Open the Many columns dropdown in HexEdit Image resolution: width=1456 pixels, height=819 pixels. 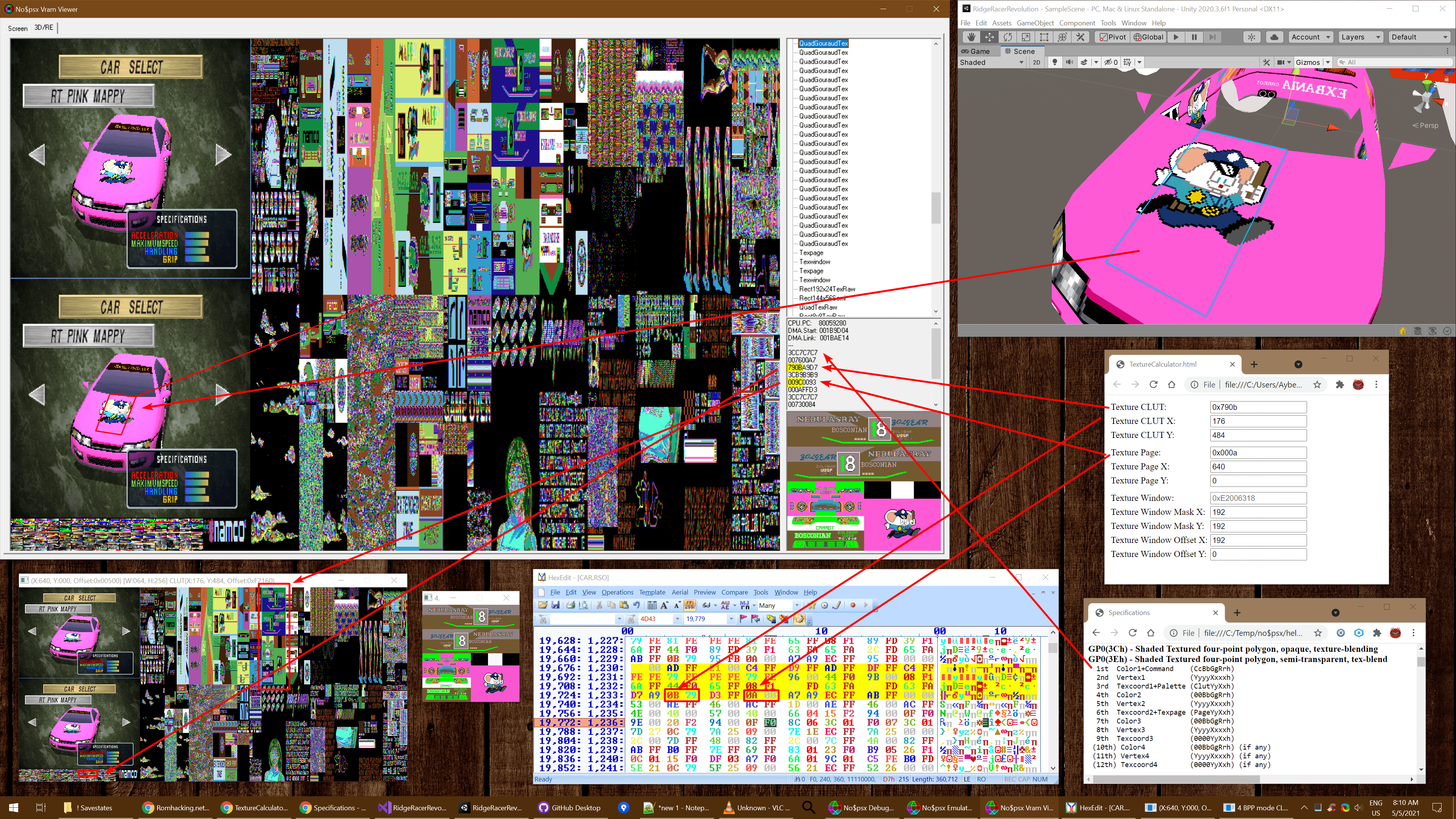click(x=797, y=606)
